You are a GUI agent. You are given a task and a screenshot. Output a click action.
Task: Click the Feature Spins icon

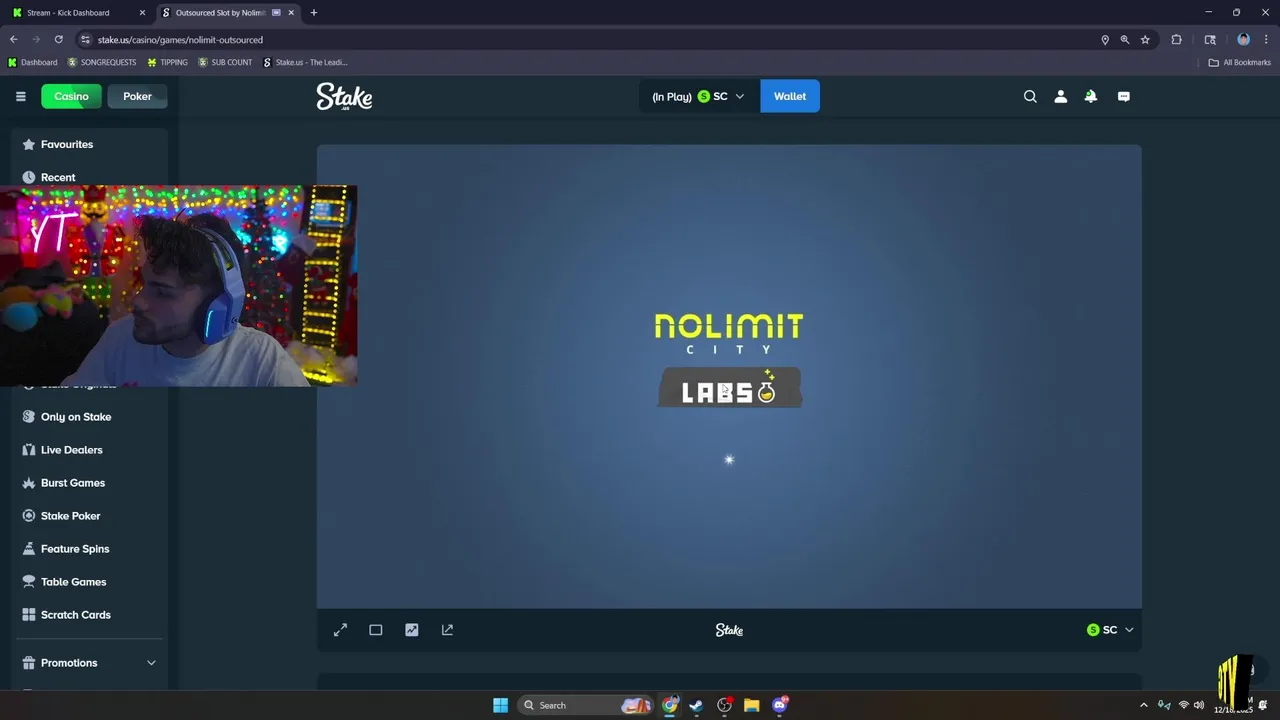(29, 549)
